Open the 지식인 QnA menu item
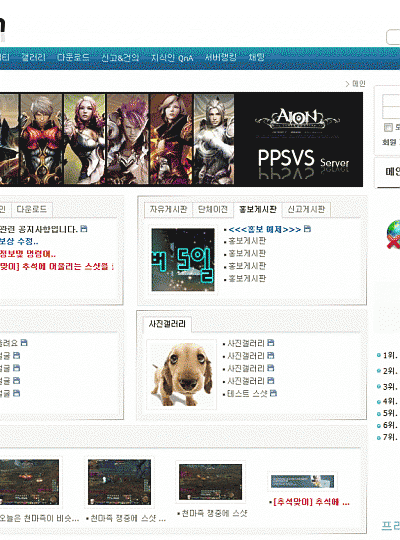The height and width of the screenshot is (540, 400). (x=172, y=58)
